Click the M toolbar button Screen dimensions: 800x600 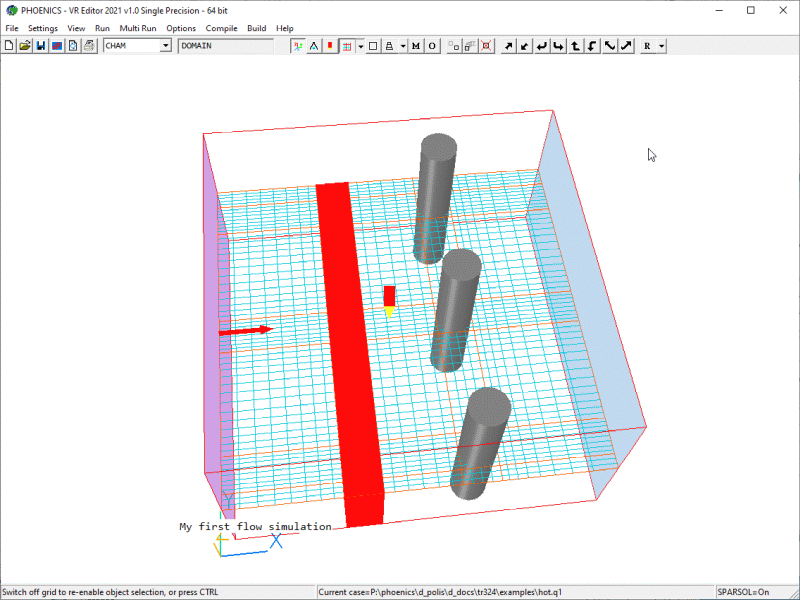(416, 46)
